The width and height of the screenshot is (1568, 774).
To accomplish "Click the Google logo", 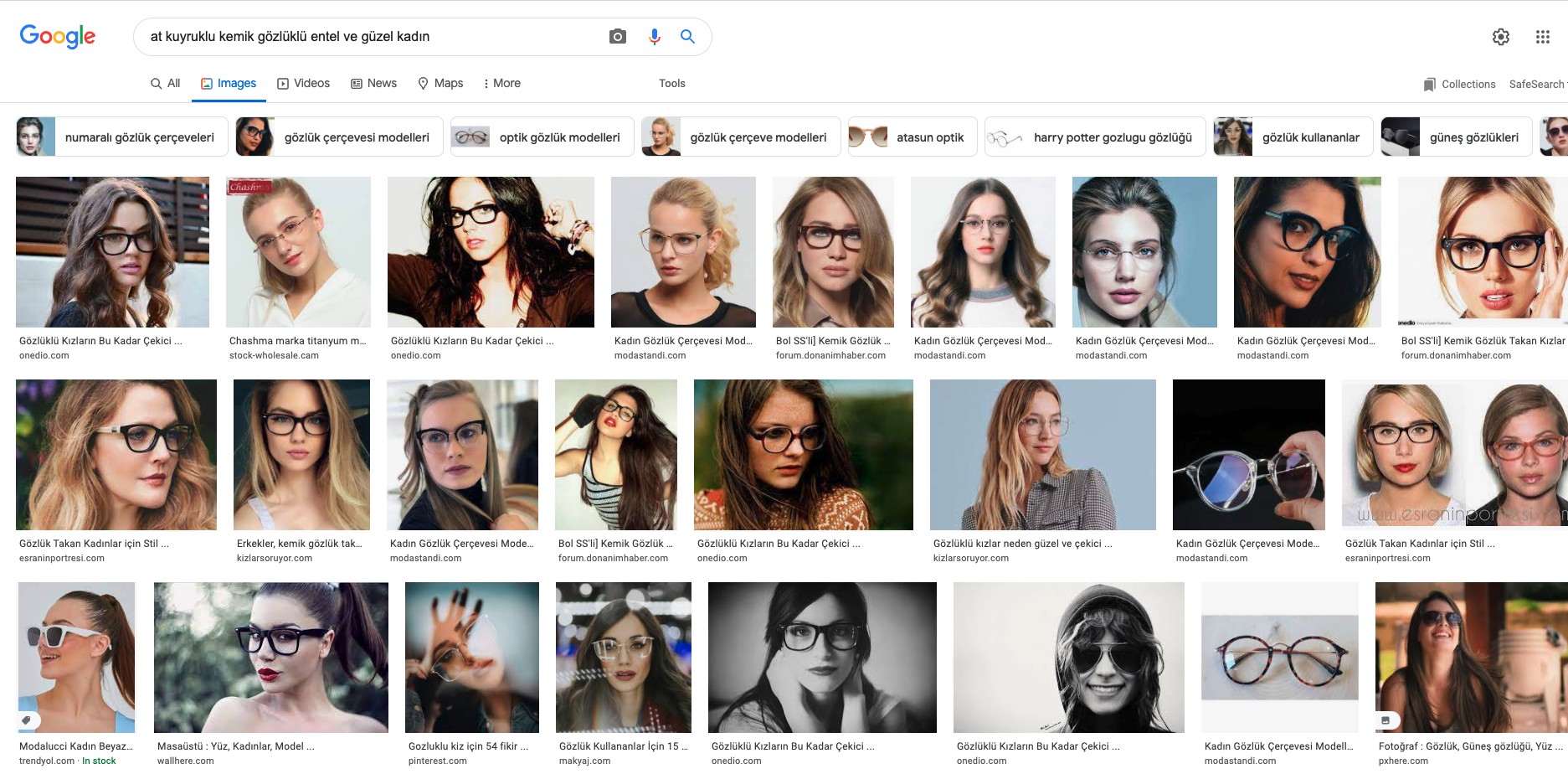I will point(58,36).
